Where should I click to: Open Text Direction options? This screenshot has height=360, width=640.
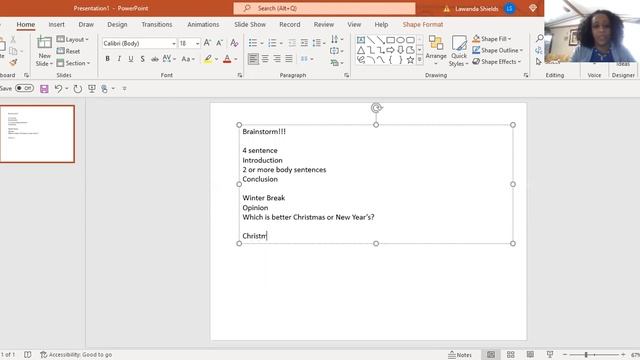click(x=337, y=39)
